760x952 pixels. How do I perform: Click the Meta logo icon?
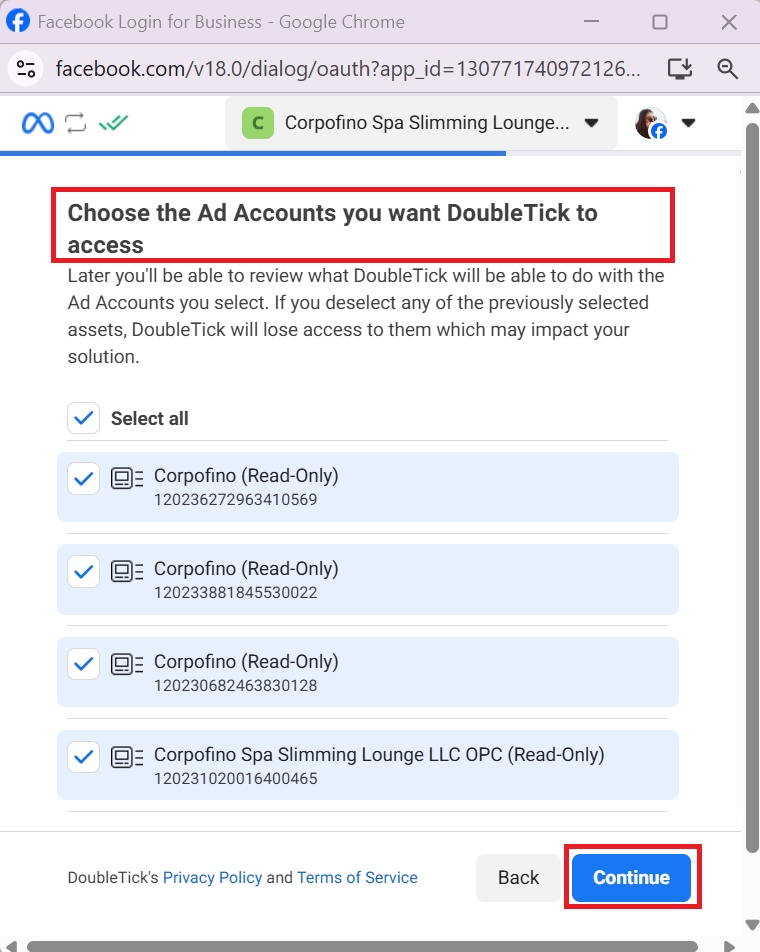click(x=38, y=123)
